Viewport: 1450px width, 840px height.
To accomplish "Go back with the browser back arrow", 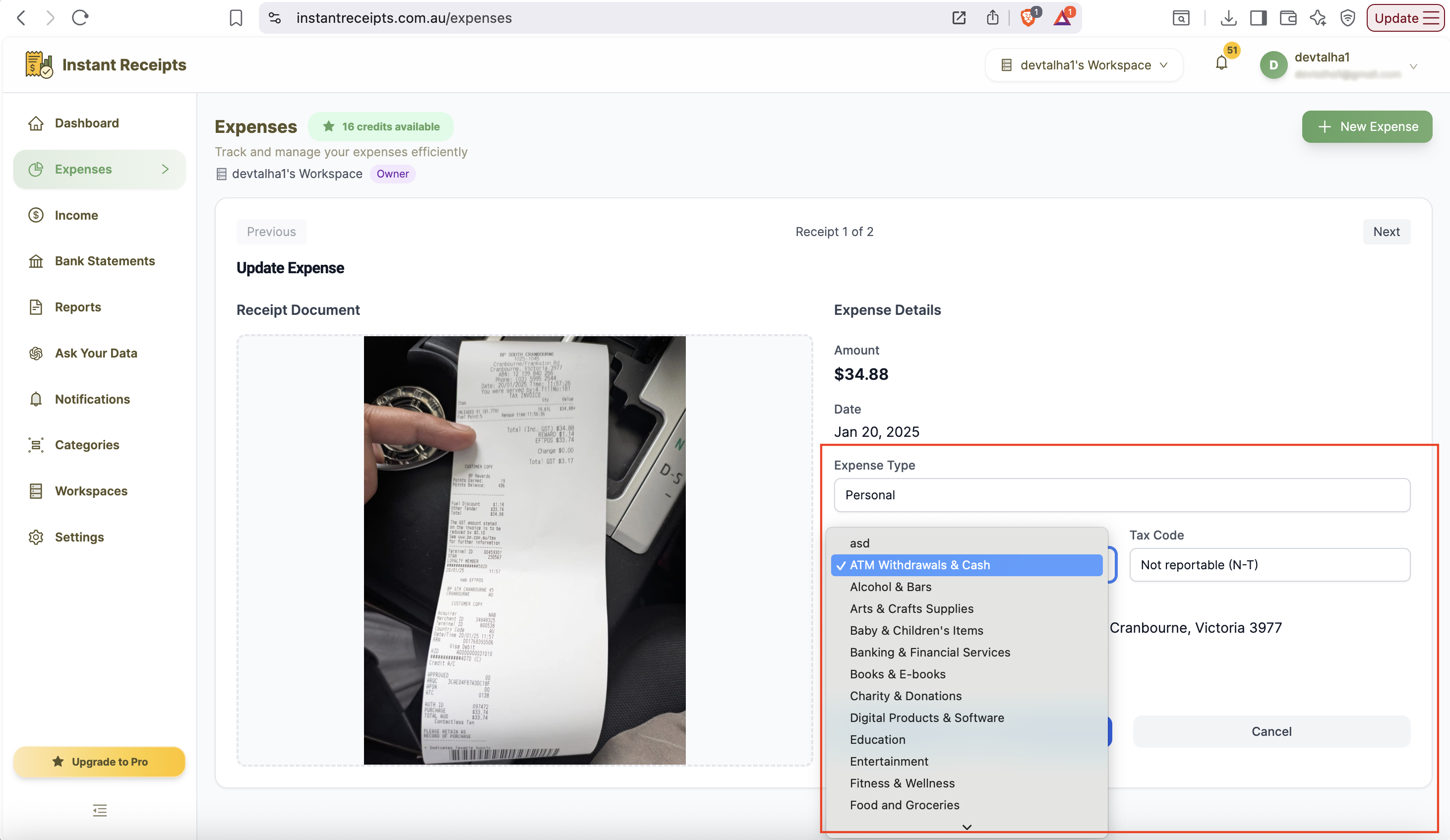I will (x=21, y=18).
